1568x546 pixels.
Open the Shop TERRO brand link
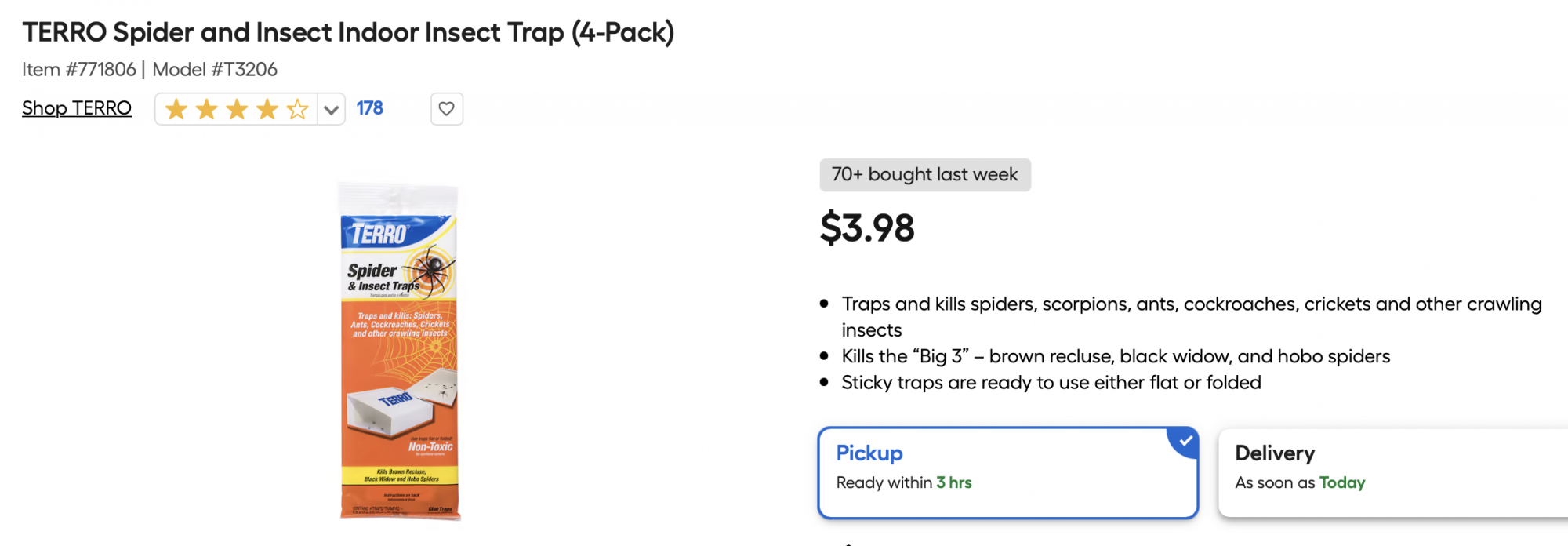coord(77,108)
